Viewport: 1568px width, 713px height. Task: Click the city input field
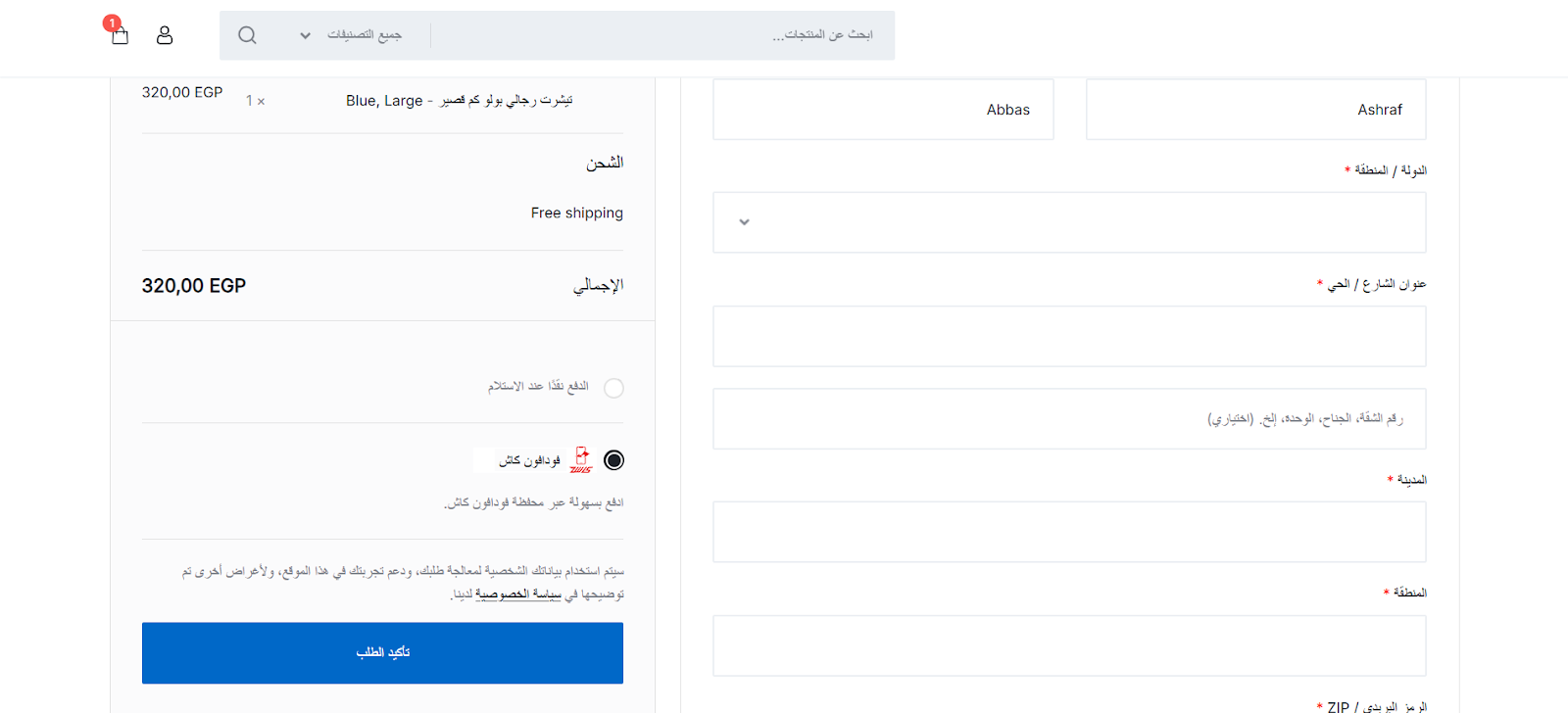coord(1069,532)
